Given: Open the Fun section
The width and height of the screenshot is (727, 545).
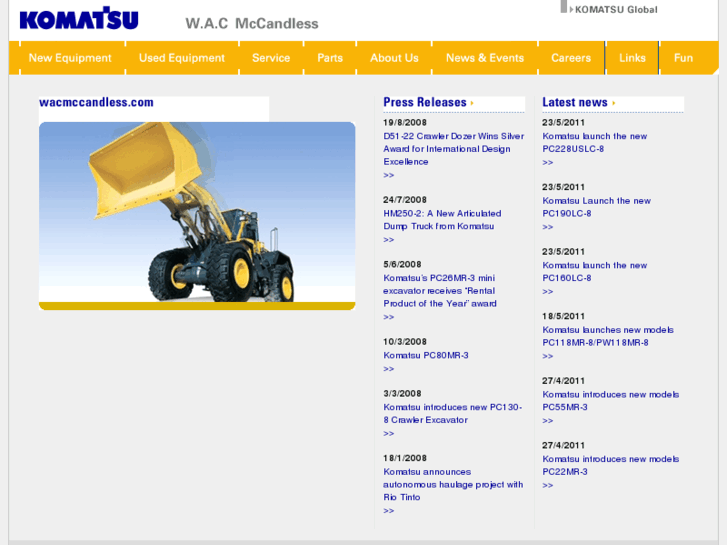Looking at the screenshot, I should coord(683,58).
